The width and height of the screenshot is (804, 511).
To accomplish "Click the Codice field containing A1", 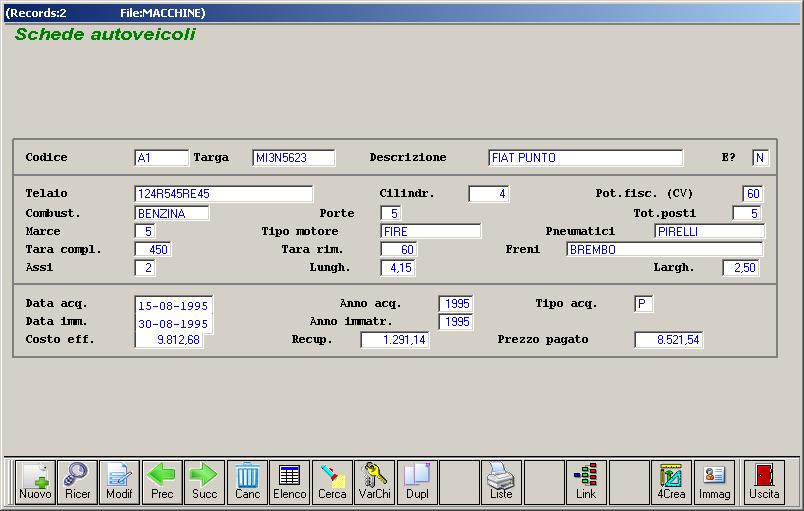I will tap(162, 158).
